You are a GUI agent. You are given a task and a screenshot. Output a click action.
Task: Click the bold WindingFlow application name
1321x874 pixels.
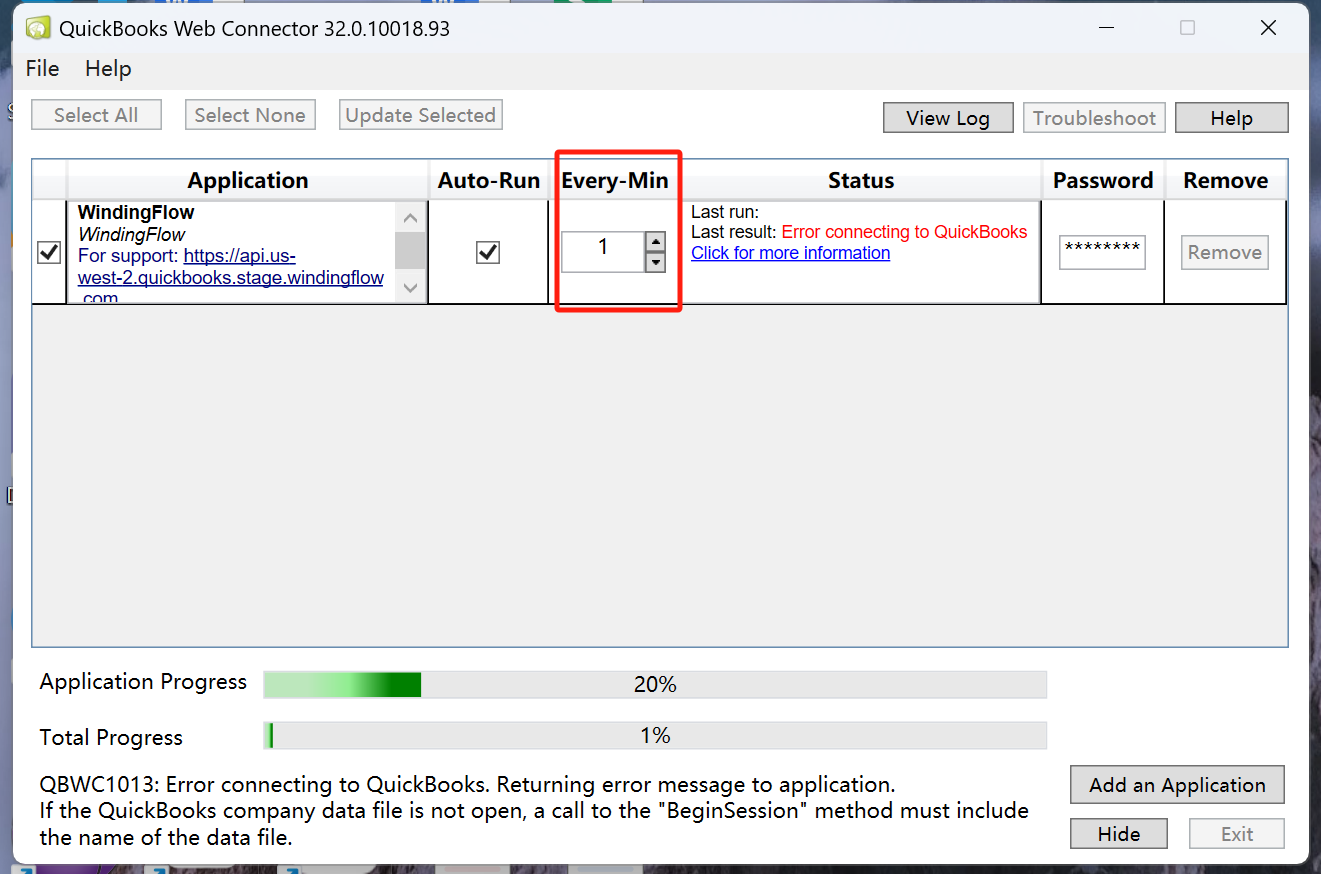[x=136, y=212]
